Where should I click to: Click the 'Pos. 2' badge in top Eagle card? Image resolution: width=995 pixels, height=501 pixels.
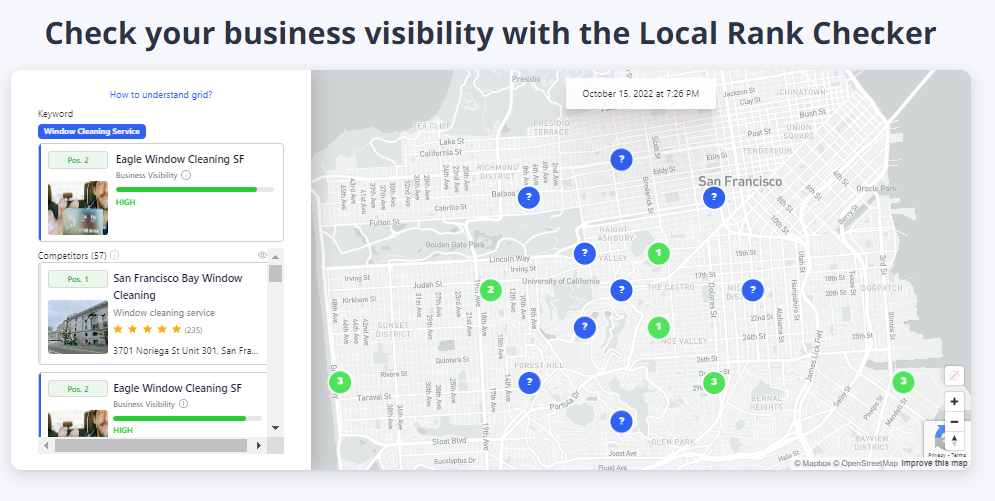tap(78, 160)
